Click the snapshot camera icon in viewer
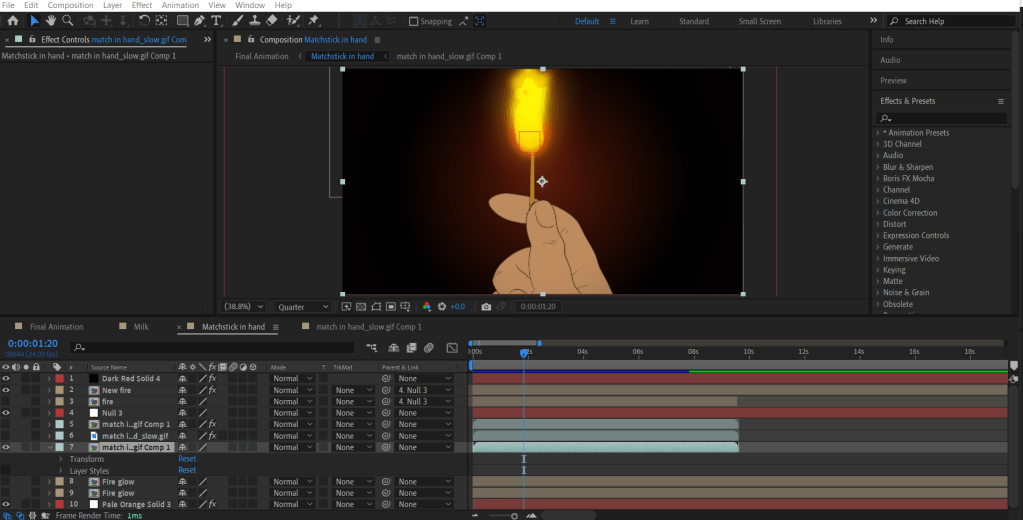Image resolution: width=1023 pixels, height=520 pixels. coord(486,307)
